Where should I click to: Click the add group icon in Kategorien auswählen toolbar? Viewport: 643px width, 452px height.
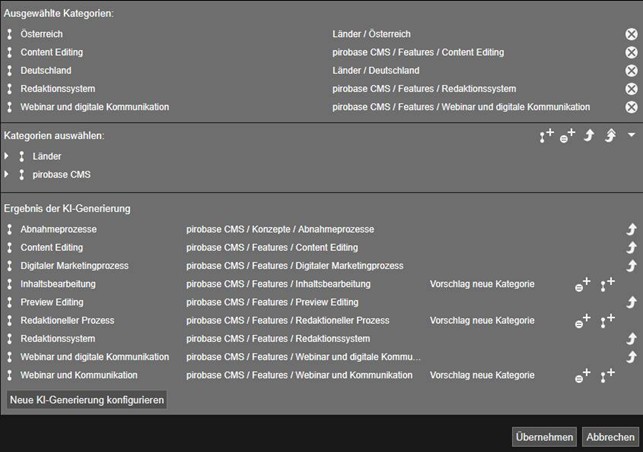(x=567, y=136)
